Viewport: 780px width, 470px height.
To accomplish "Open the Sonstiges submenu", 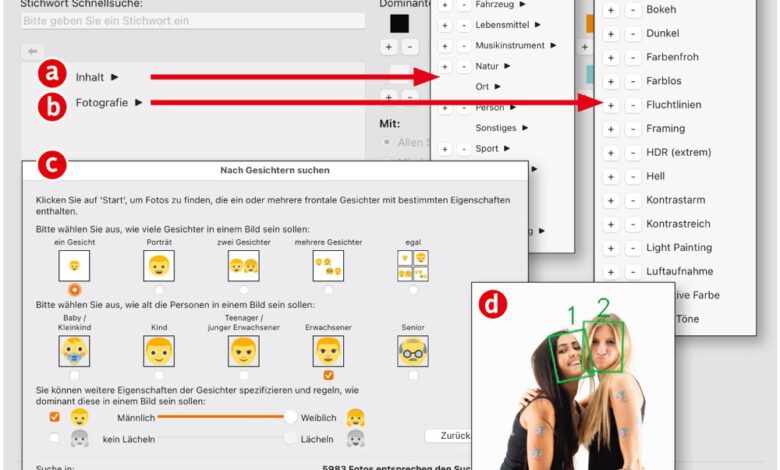I will tap(501, 128).
